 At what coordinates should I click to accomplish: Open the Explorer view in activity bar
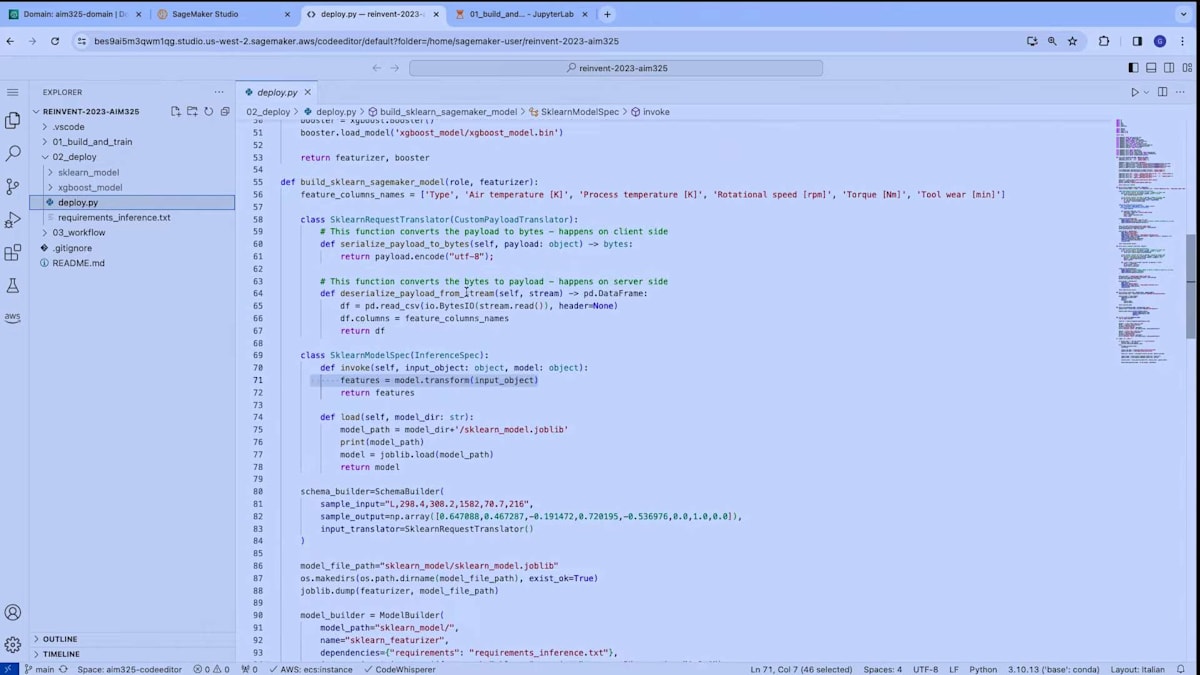(13, 121)
